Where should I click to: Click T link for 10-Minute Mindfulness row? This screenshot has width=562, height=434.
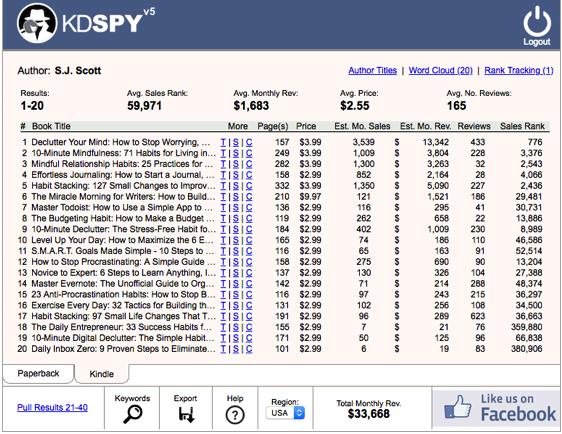(x=223, y=153)
